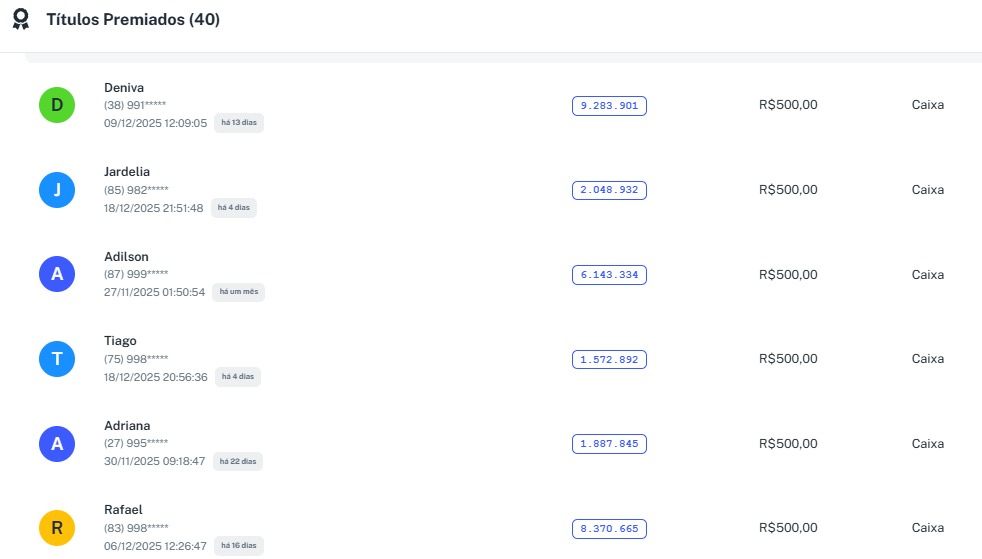Open the Títulos Premiados (40) heading

[133, 20]
